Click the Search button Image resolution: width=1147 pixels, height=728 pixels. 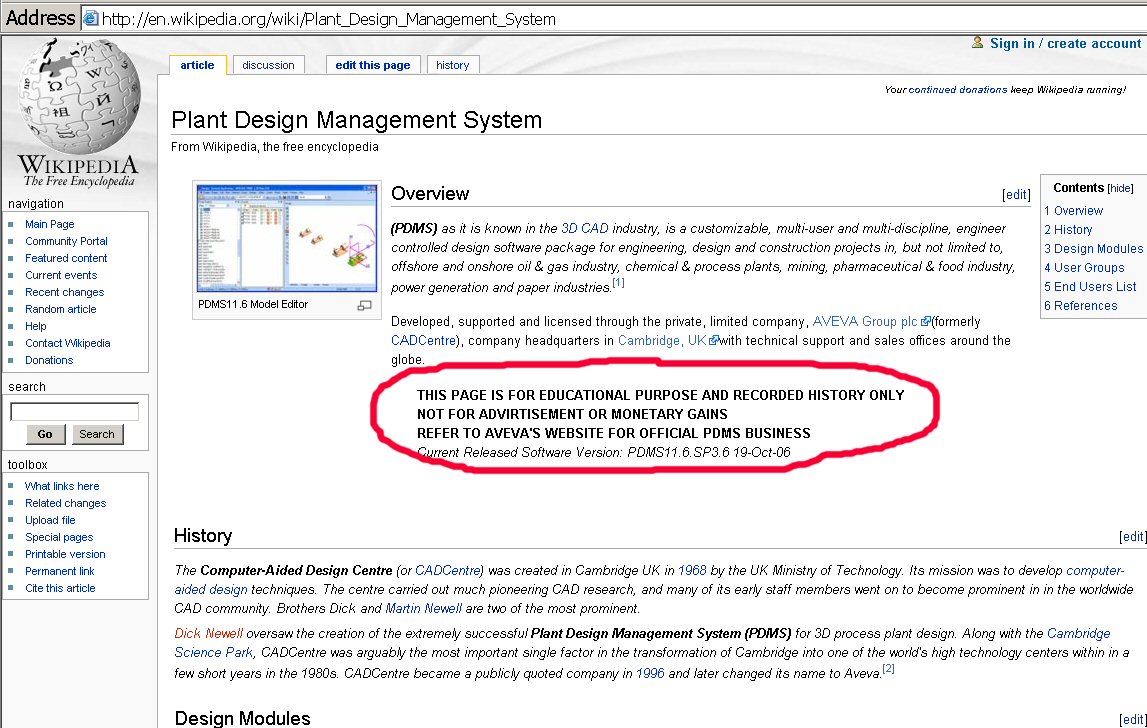pyautogui.click(x=97, y=434)
